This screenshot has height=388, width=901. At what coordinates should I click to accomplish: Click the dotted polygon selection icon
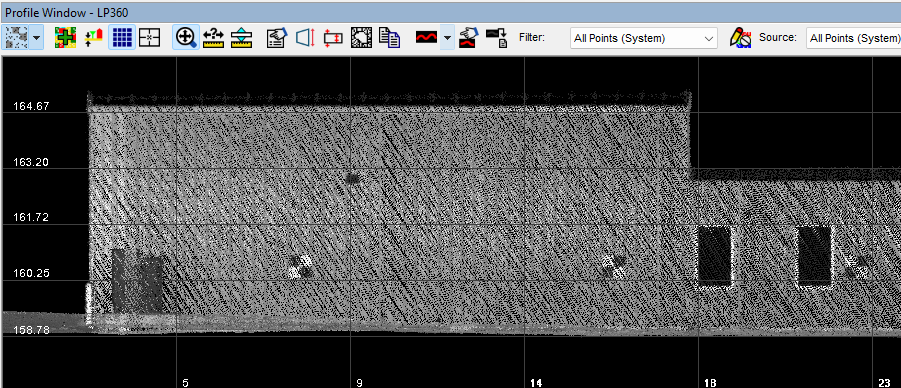(x=361, y=37)
